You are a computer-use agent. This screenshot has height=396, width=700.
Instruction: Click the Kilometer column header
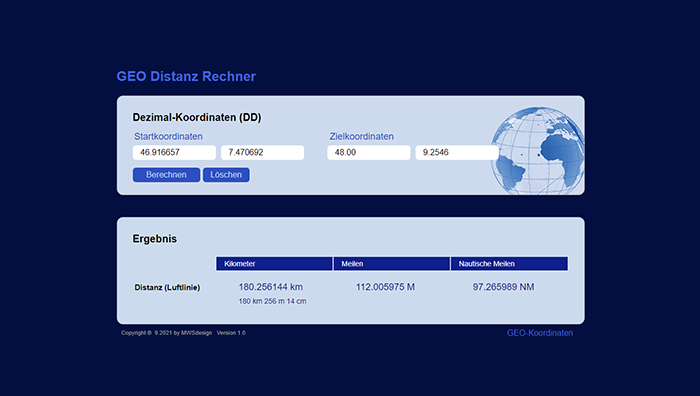click(x=274, y=263)
